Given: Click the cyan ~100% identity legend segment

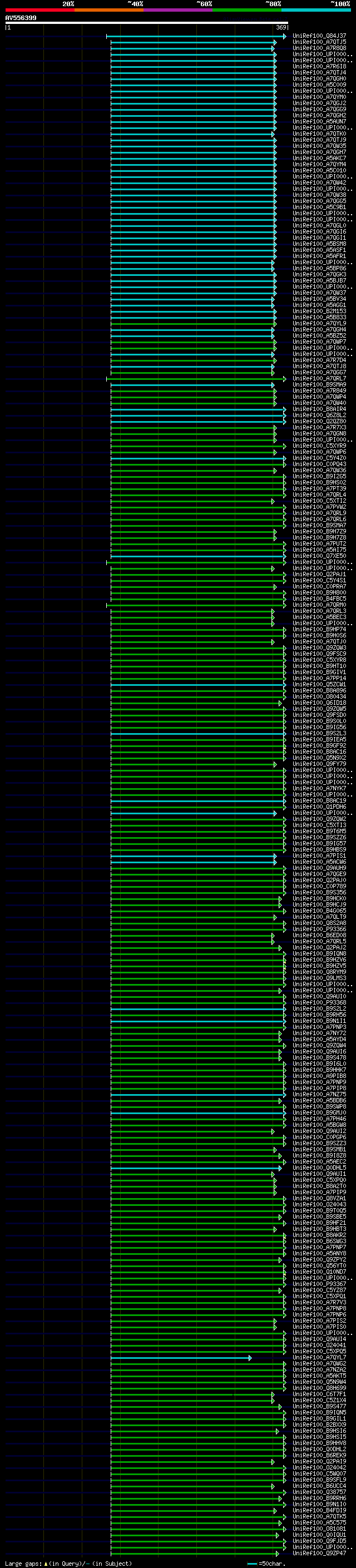Looking at the screenshot, I should tap(316, 10).
